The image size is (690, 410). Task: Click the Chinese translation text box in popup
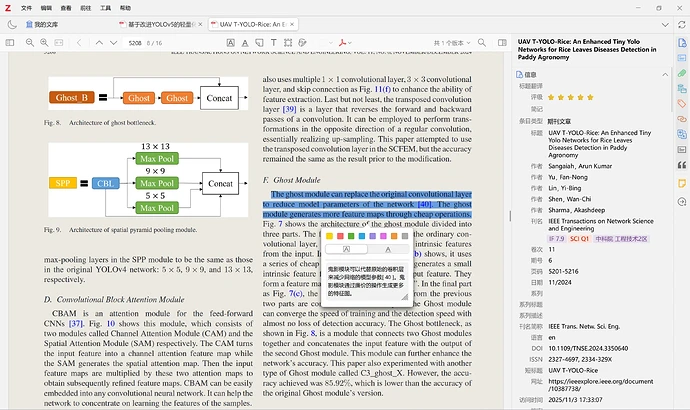367,282
